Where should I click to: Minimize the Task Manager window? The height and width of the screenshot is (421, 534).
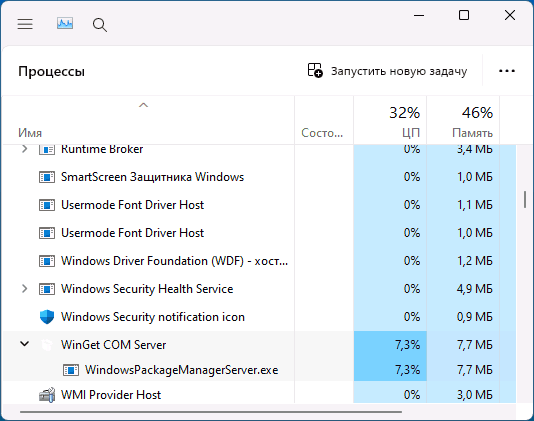pyautogui.click(x=419, y=15)
